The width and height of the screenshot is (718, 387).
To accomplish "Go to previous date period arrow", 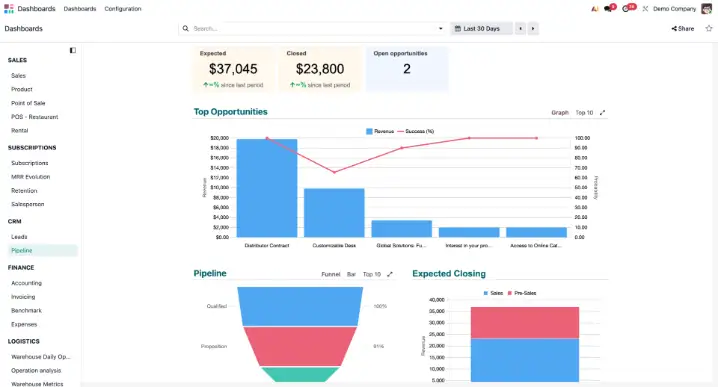I will click(521, 28).
